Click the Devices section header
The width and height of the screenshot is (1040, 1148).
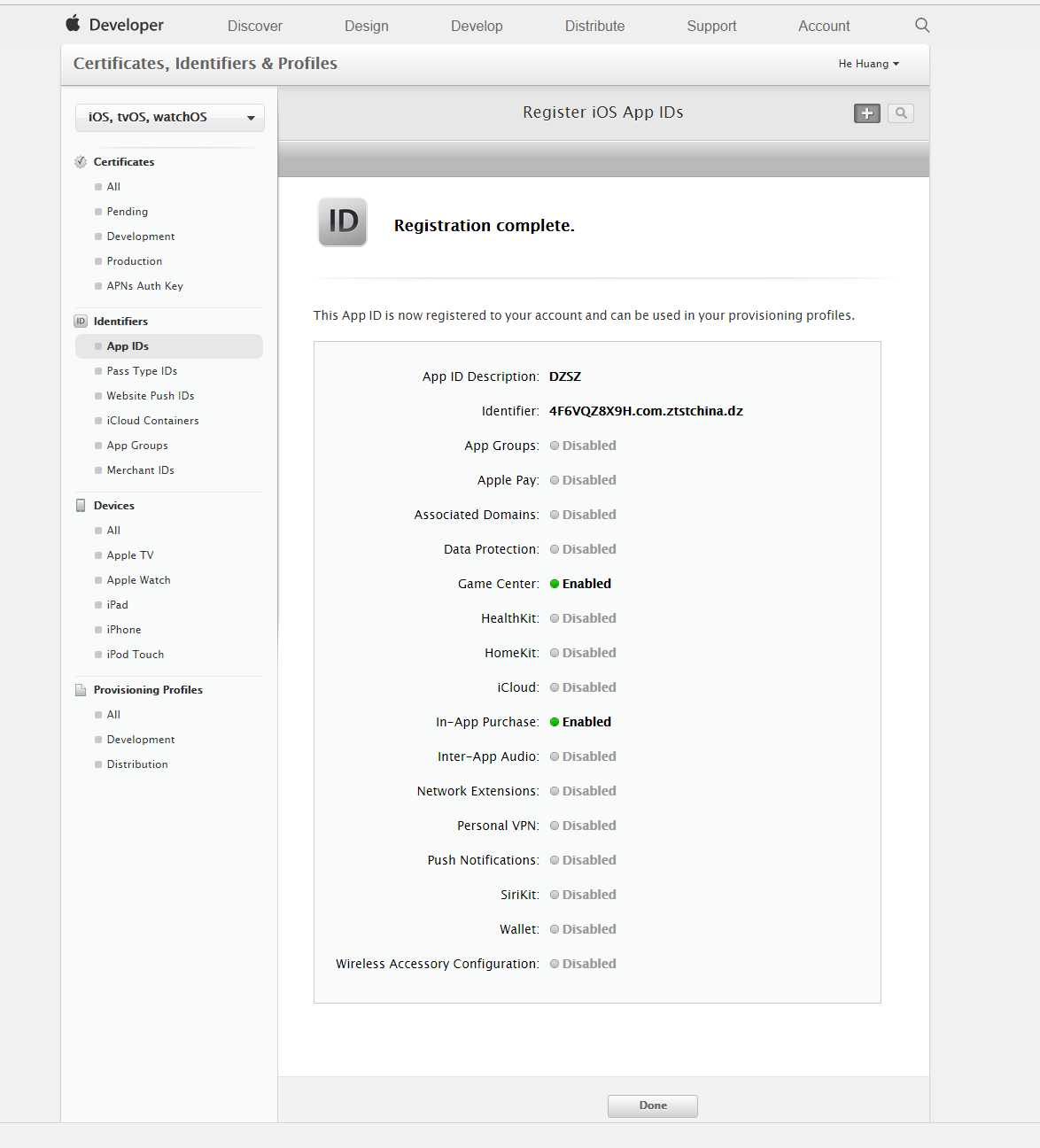pos(114,506)
